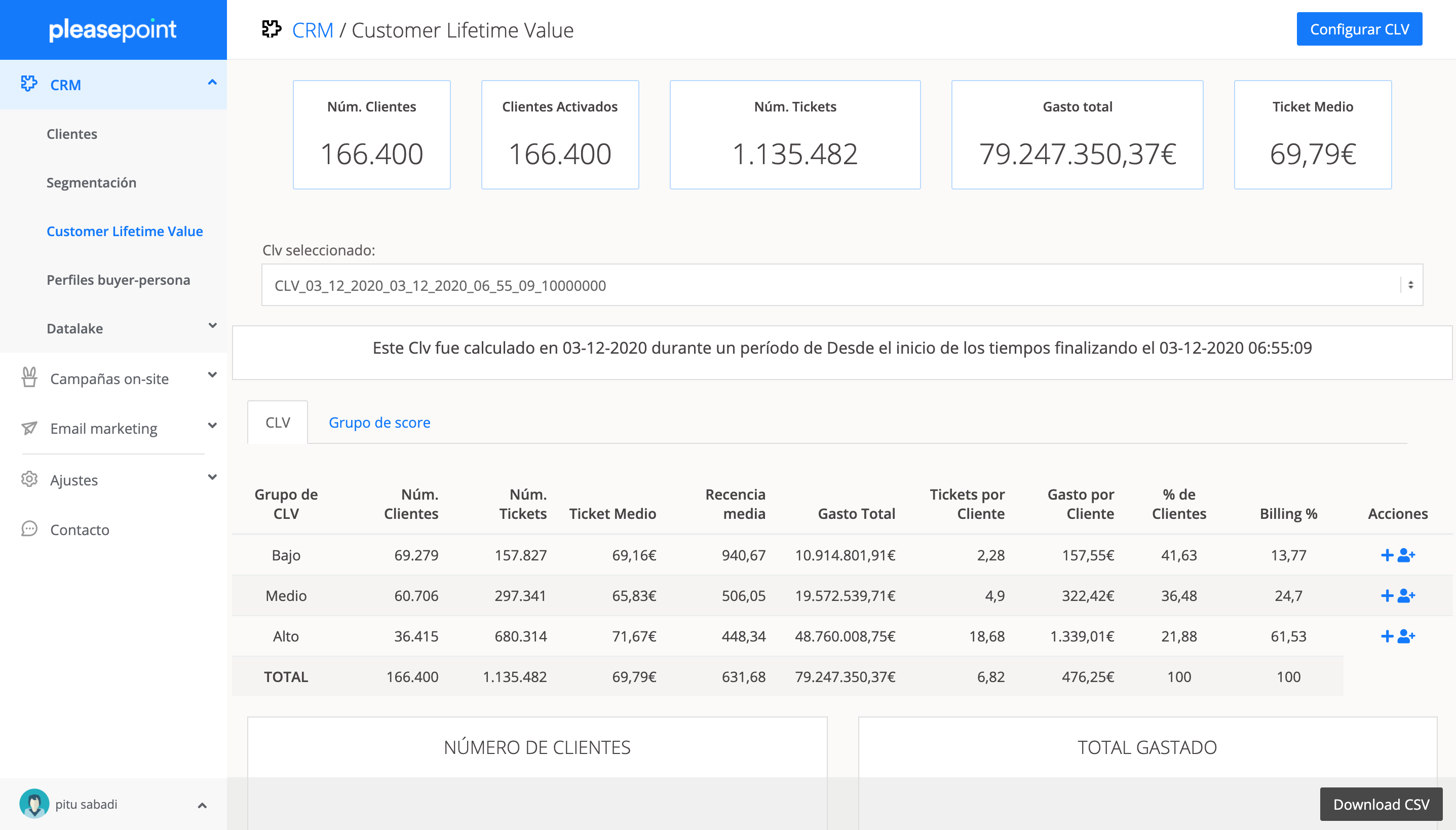Click puzzle icon beside CRM breadcrumb
Image resolution: width=1456 pixels, height=830 pixels.
point(272,29)
